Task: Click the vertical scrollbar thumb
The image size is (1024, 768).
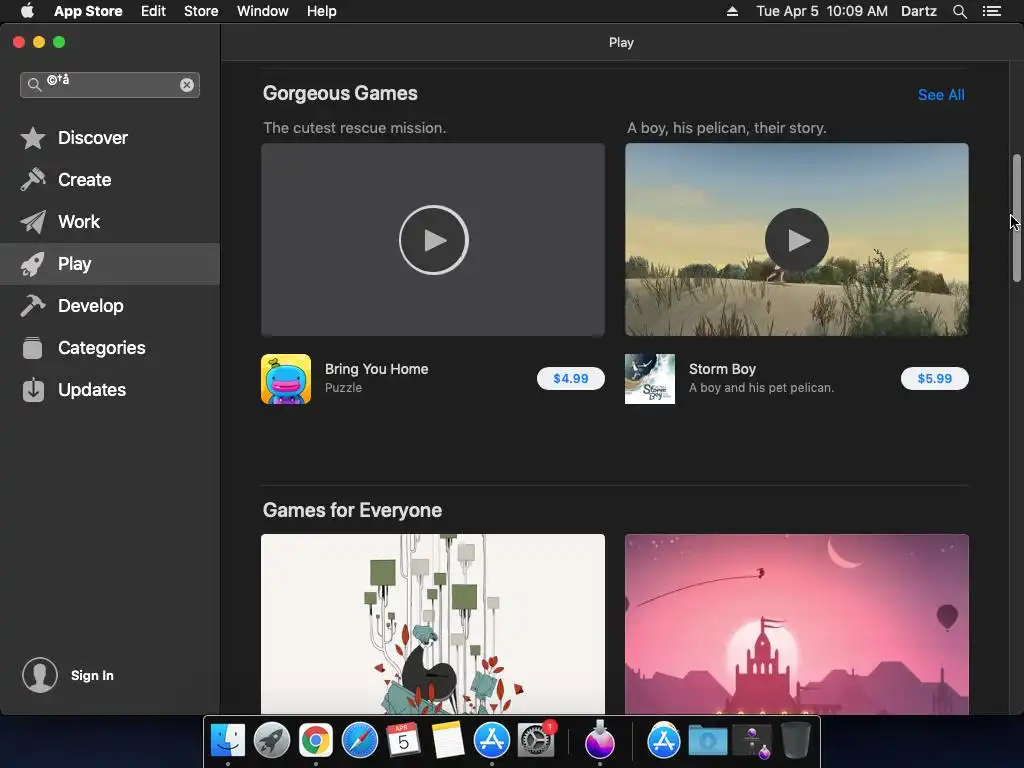Action: (1016, 218)
